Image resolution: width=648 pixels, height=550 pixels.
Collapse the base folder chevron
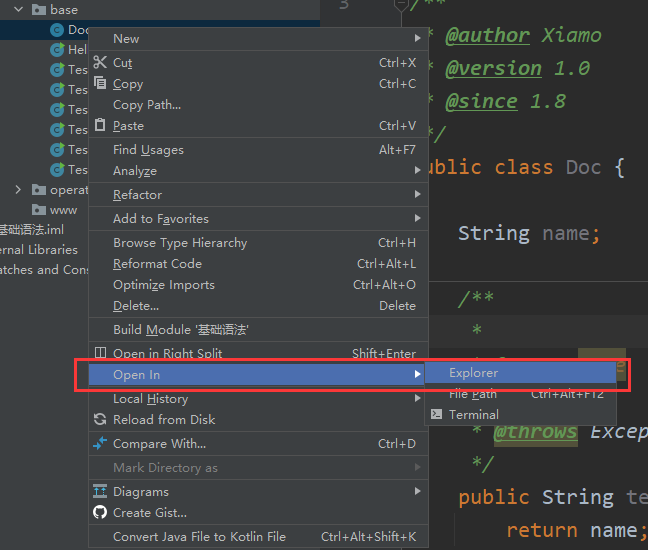pos(19,9)
